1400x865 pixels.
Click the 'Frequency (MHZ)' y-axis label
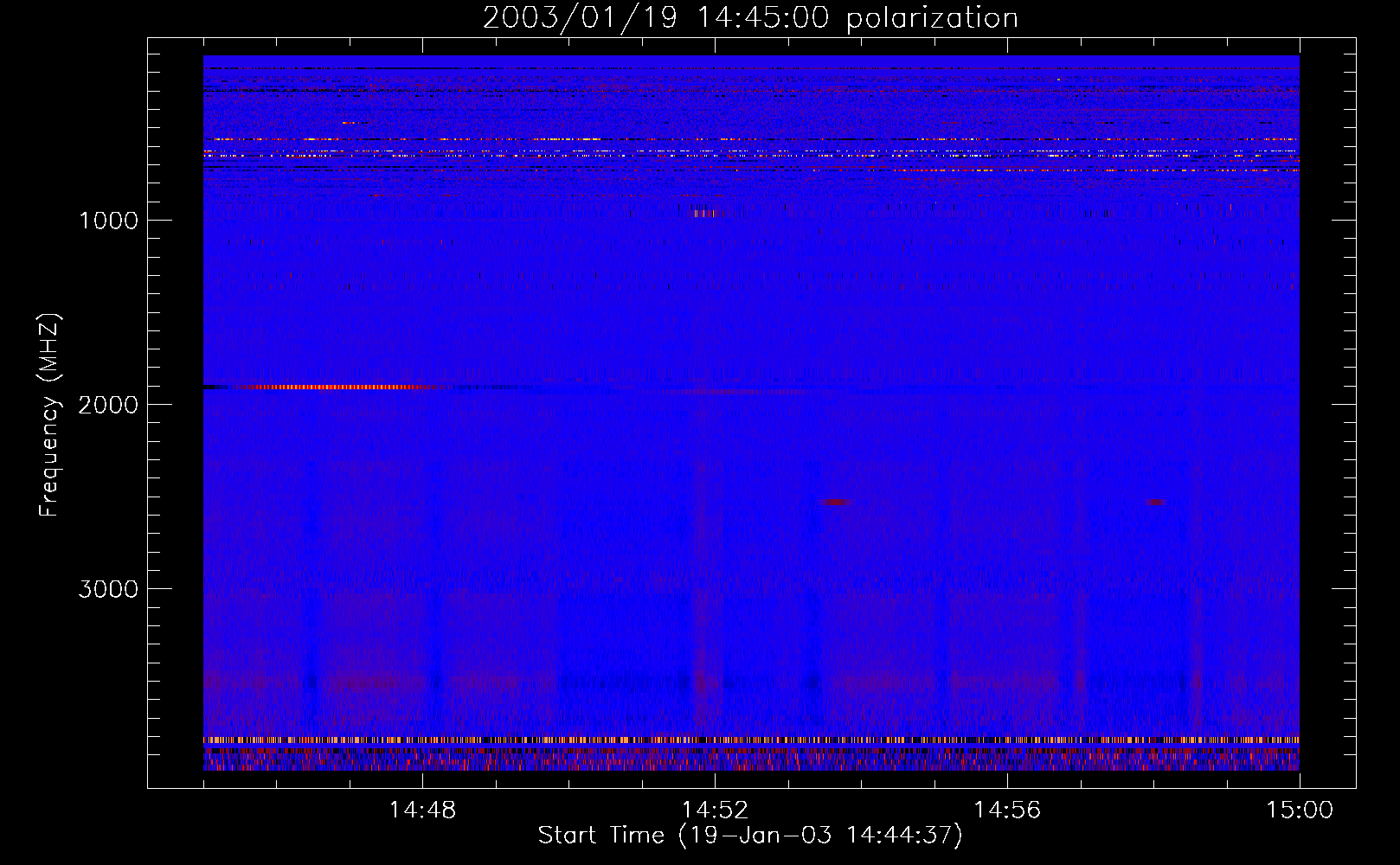(x=49, y=415)
